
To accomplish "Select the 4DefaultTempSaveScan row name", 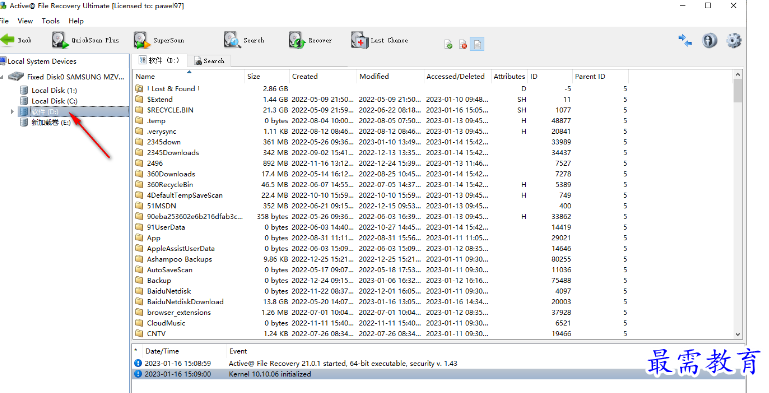I will pyautogui.click(x=185, y=195).
